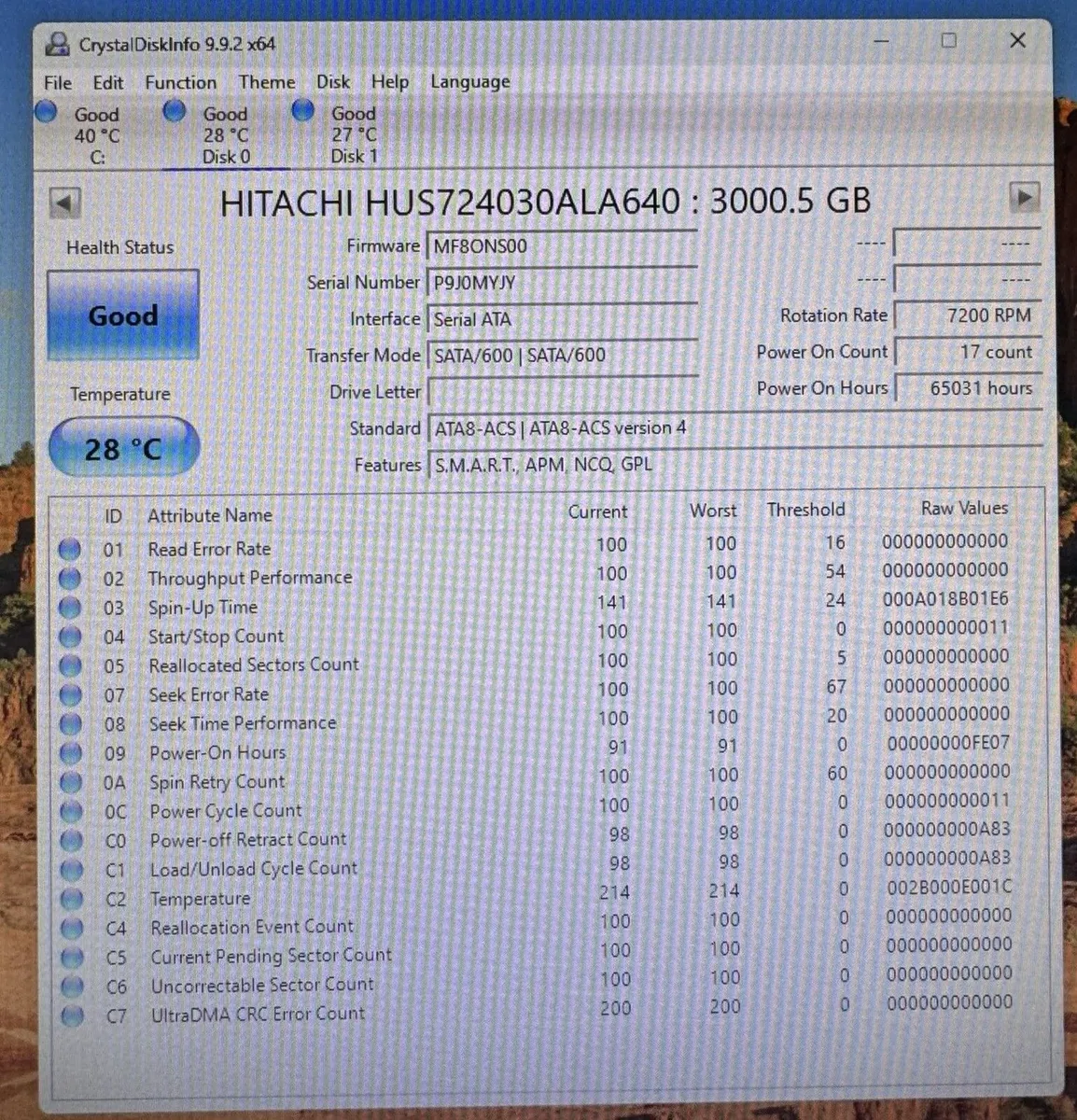Screen dimensions: 1077x1120
Task: Click status circle of Power Cycle Count
Action: pyautogui.click(x=71, y=811)
